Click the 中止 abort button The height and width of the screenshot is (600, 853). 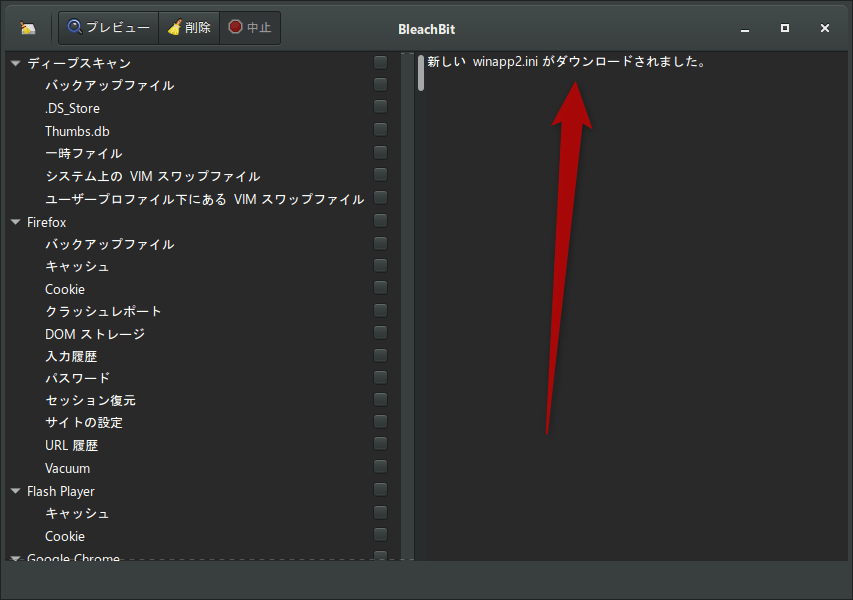(250, 28)
